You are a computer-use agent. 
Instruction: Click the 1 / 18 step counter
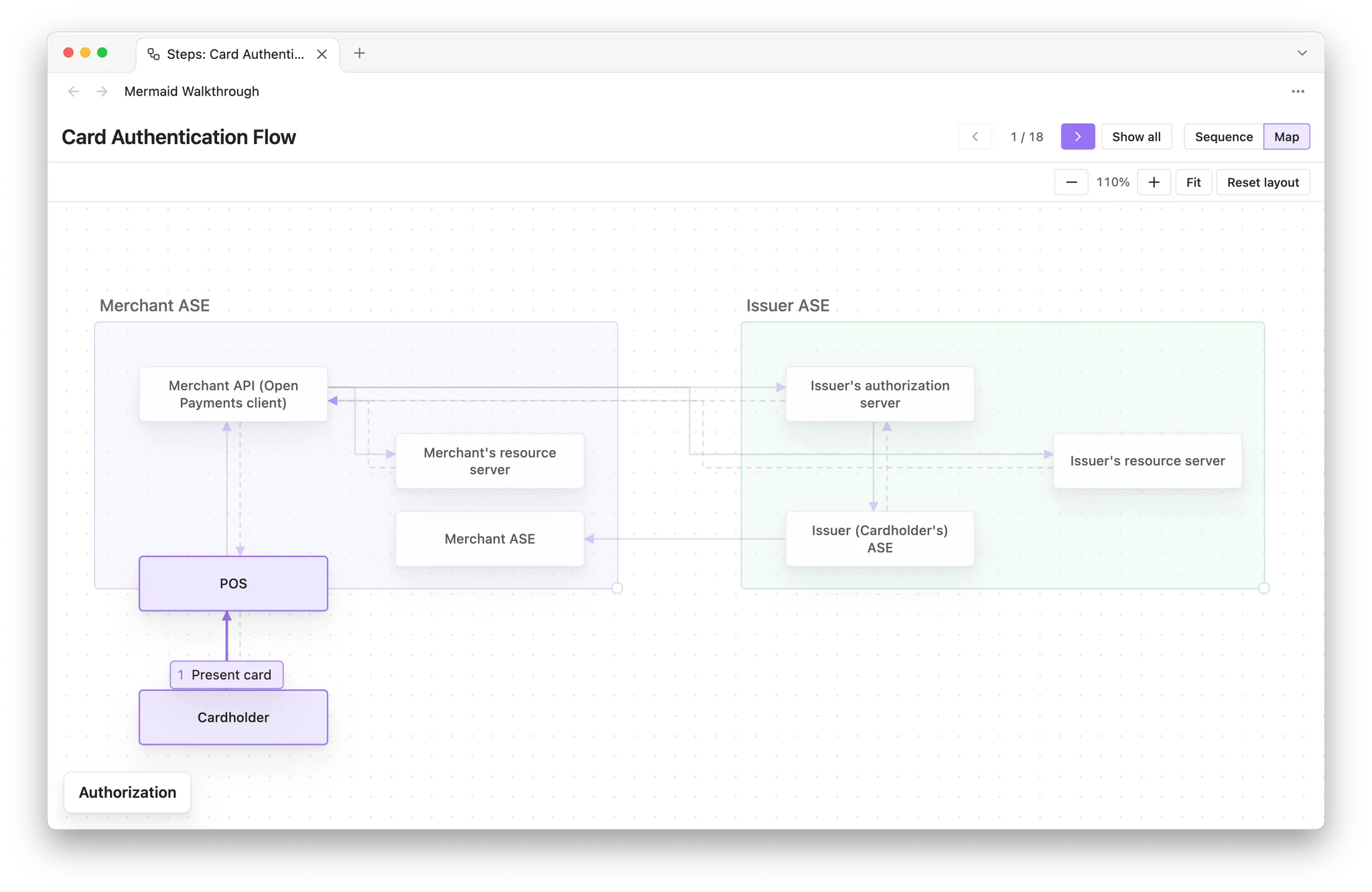(x=1027, y=137)
